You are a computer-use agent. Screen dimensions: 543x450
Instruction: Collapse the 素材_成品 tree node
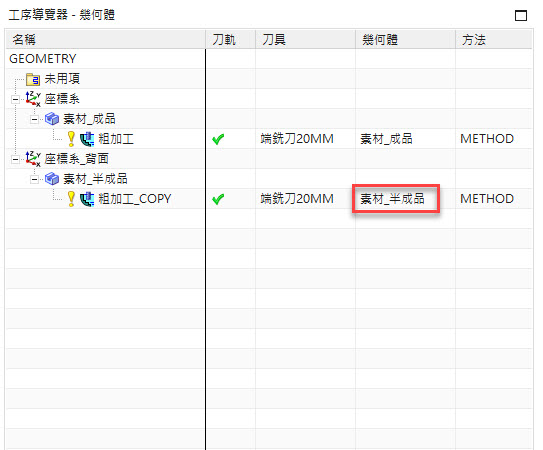click(34, 120)
